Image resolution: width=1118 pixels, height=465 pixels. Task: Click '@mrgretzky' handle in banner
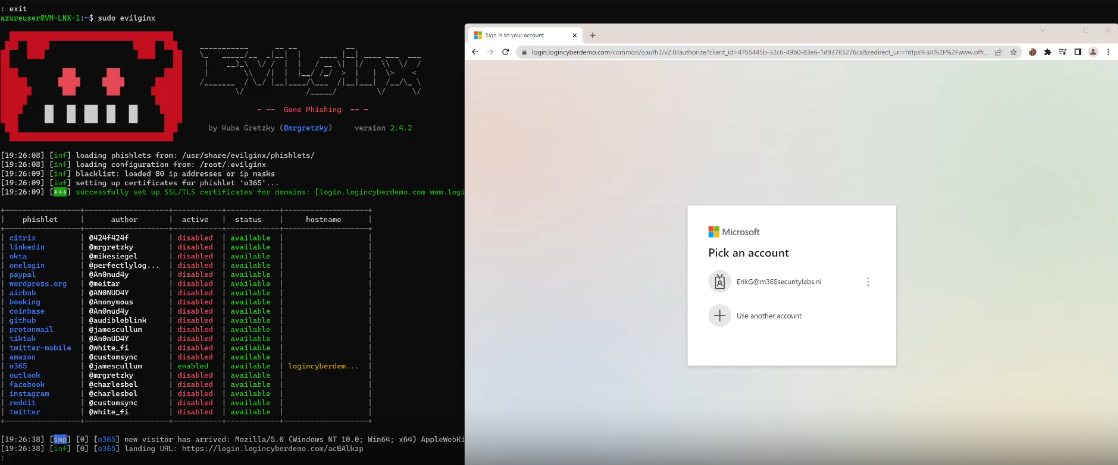coord(307,128)
